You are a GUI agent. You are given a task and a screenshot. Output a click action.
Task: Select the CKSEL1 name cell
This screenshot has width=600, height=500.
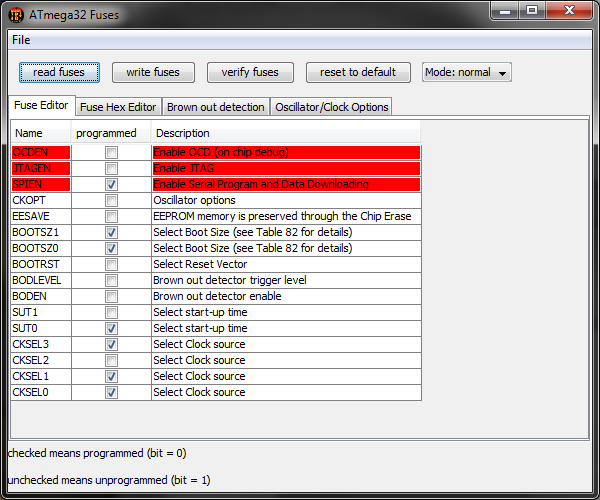tap(41, 376)
